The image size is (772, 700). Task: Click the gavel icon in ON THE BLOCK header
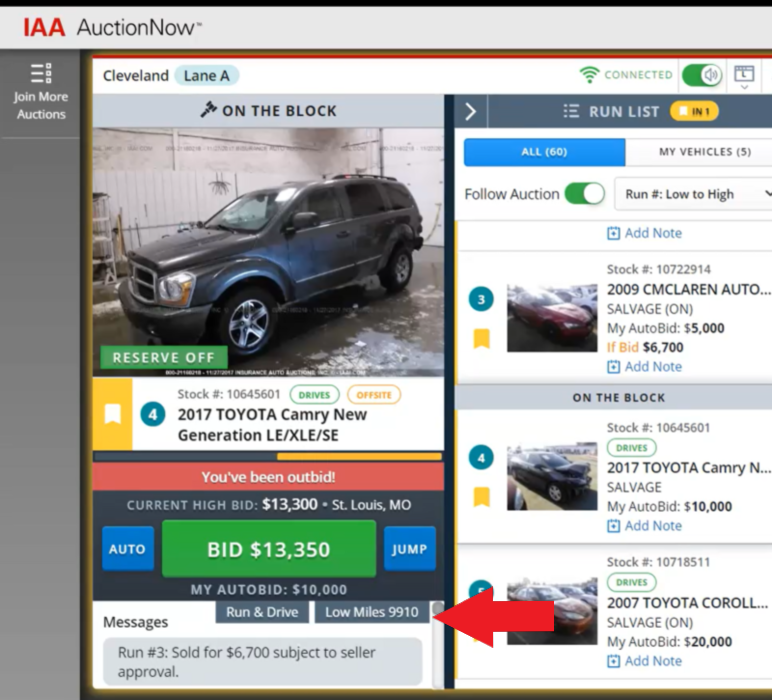pos(208,109)
